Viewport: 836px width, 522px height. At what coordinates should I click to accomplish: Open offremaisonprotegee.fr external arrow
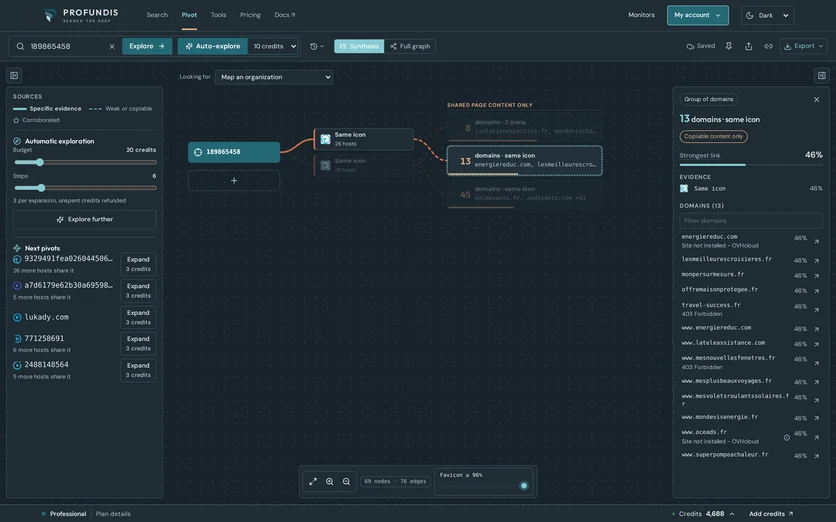pyautogui.click(x=816, y=291)
